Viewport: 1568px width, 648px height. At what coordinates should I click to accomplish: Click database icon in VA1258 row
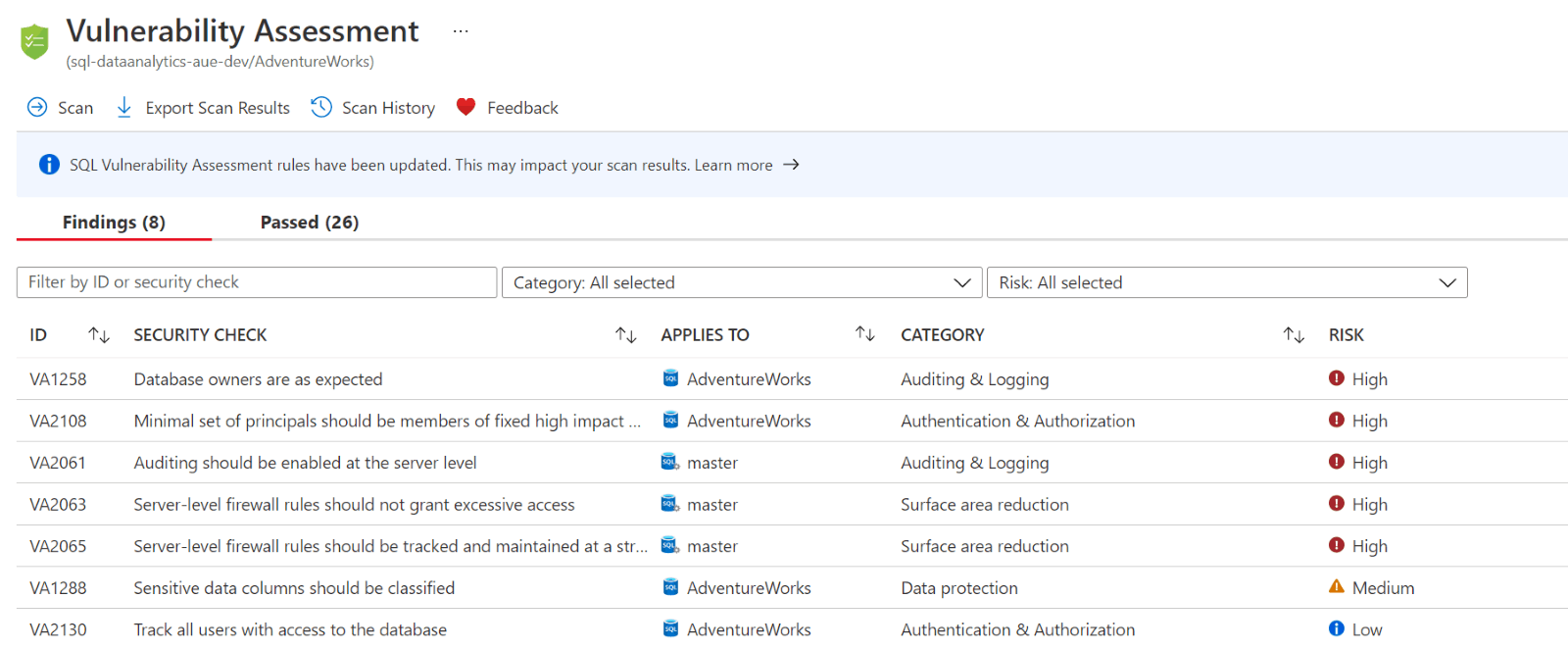670,378
